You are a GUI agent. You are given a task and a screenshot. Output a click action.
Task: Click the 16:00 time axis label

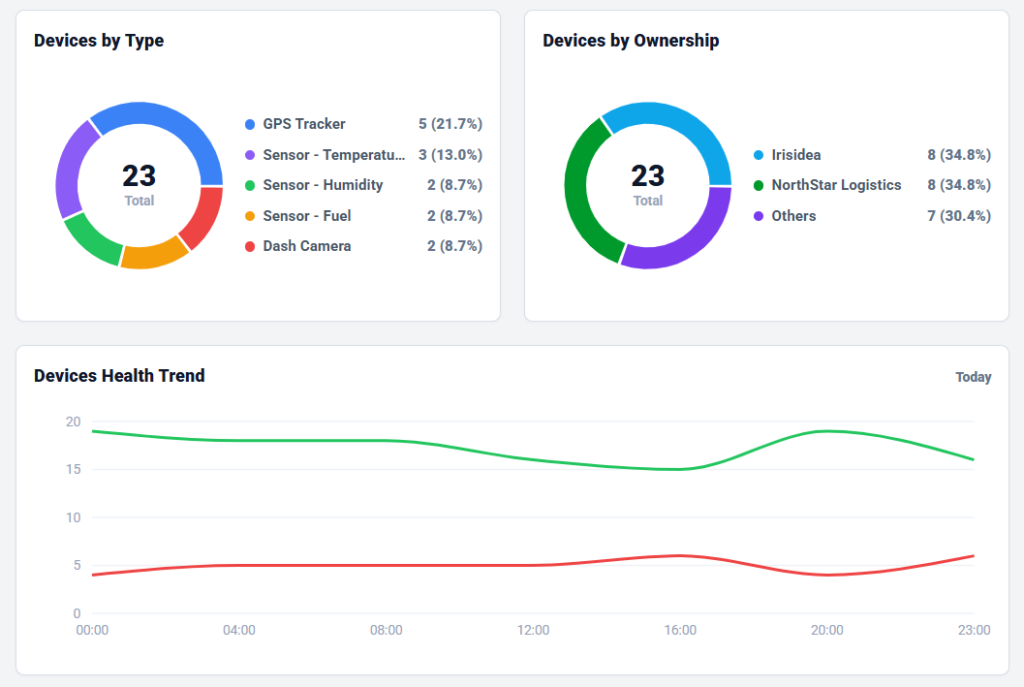tap(680, 630)
